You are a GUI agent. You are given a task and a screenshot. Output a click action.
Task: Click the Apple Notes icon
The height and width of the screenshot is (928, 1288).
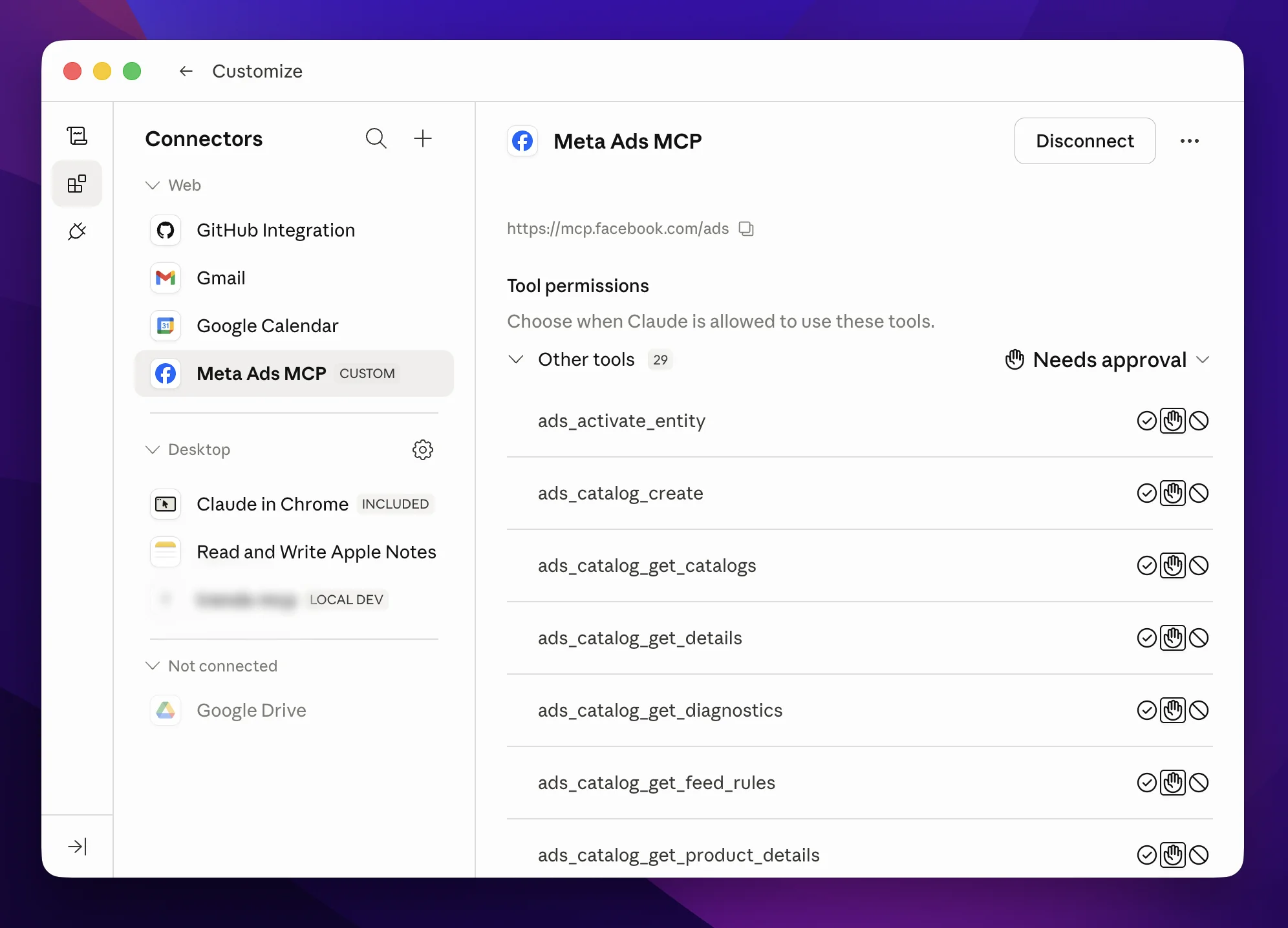coord(166,552)
